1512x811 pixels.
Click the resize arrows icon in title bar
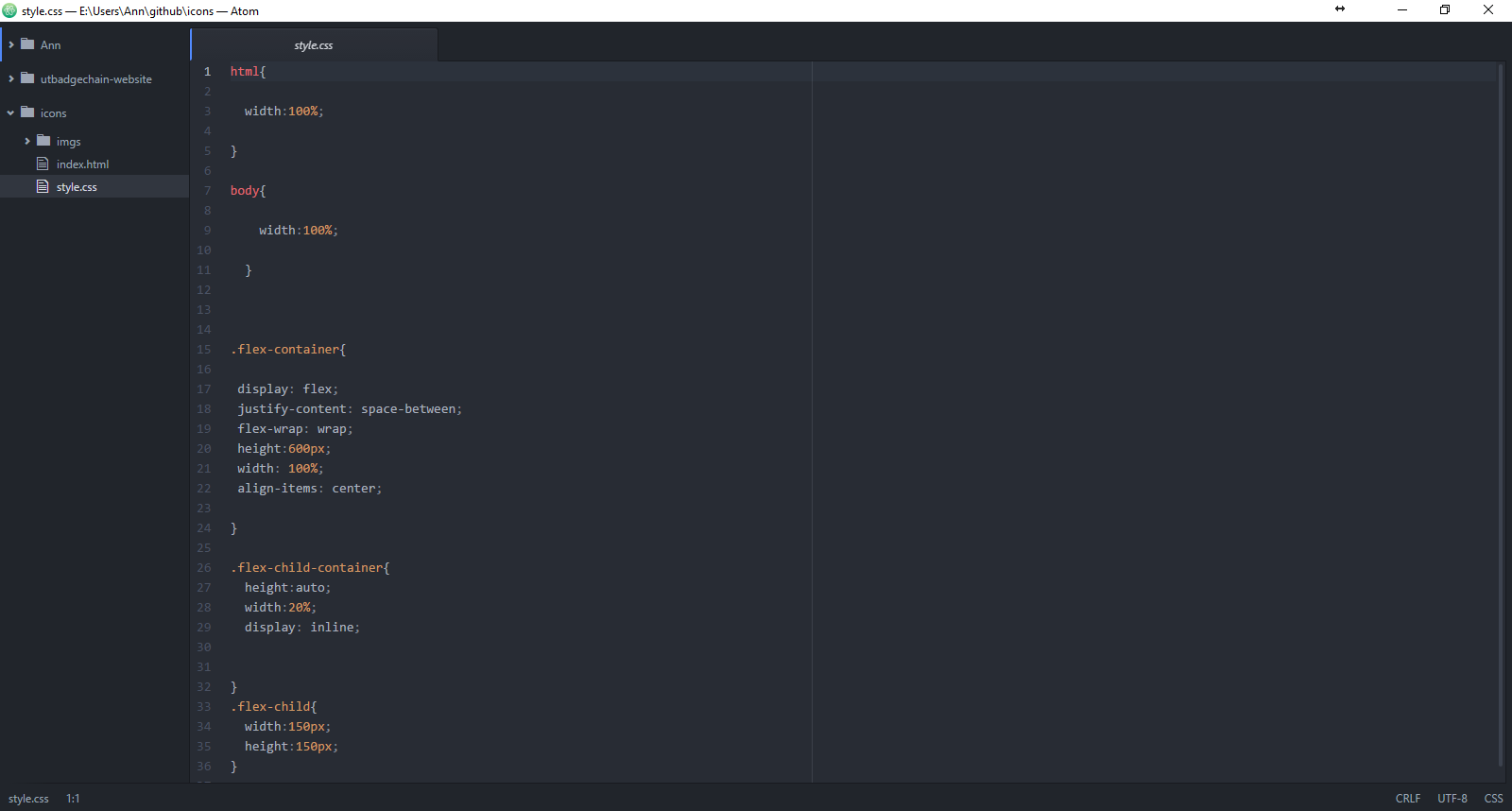point(1339,9)
